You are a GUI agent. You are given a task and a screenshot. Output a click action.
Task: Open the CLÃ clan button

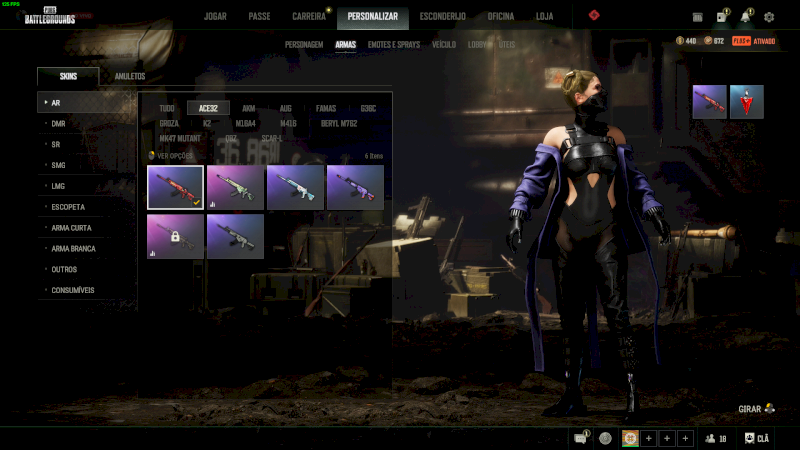[757, 438]
